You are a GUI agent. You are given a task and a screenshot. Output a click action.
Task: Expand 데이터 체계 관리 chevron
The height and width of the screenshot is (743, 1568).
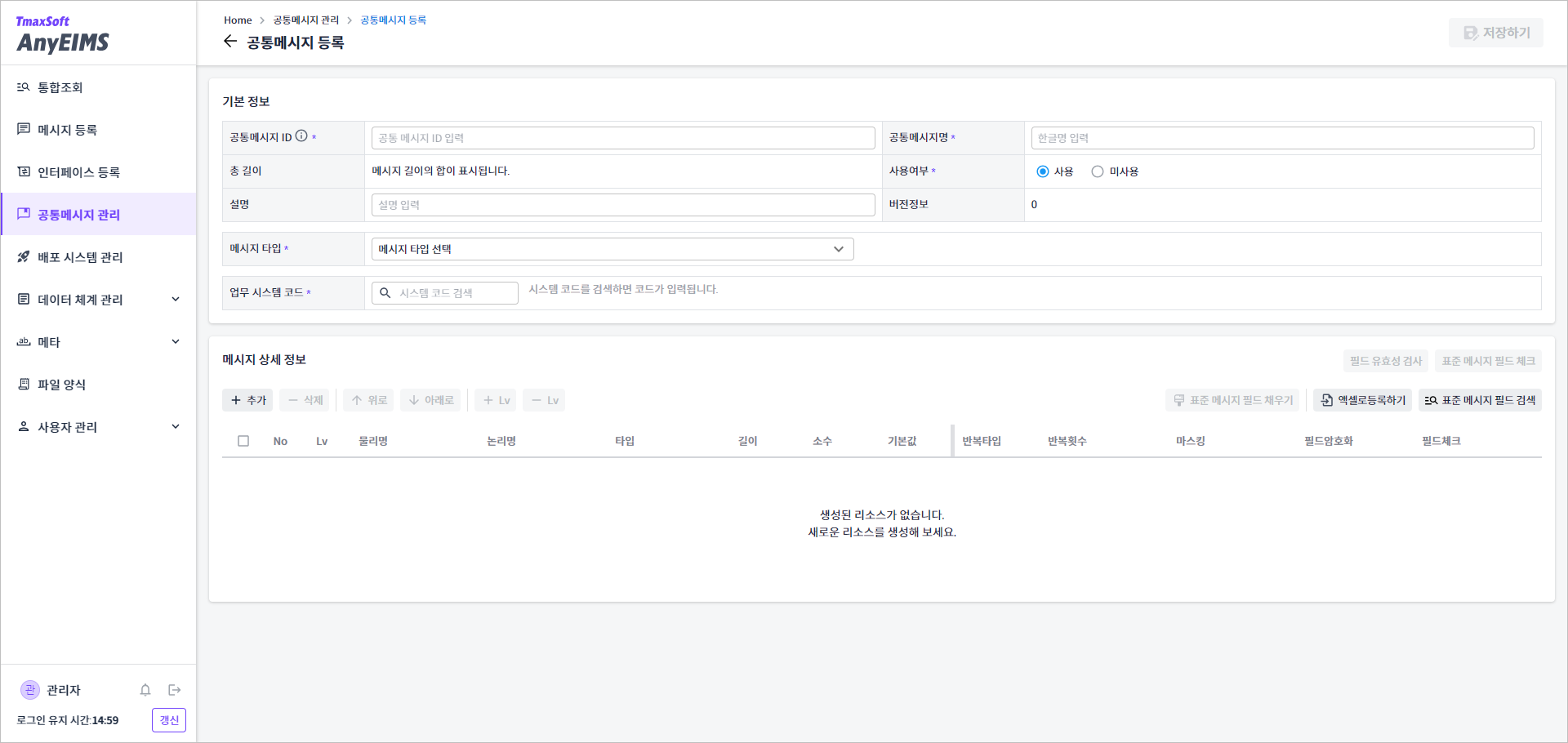coord(176,300)
